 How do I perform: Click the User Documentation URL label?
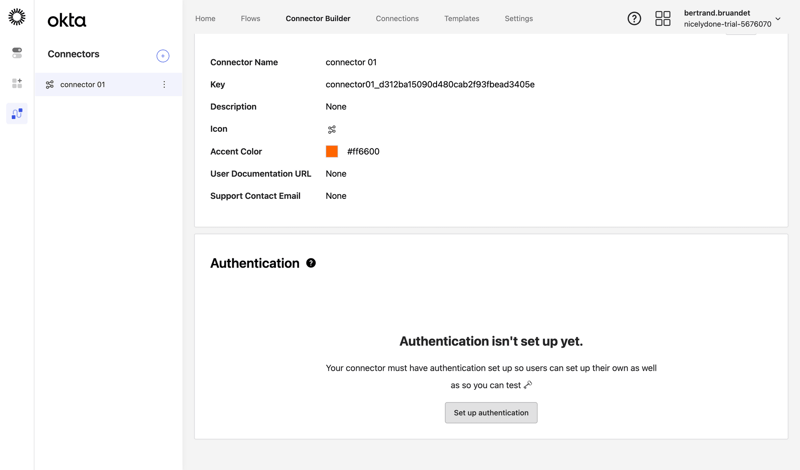(x=261, y=174)
